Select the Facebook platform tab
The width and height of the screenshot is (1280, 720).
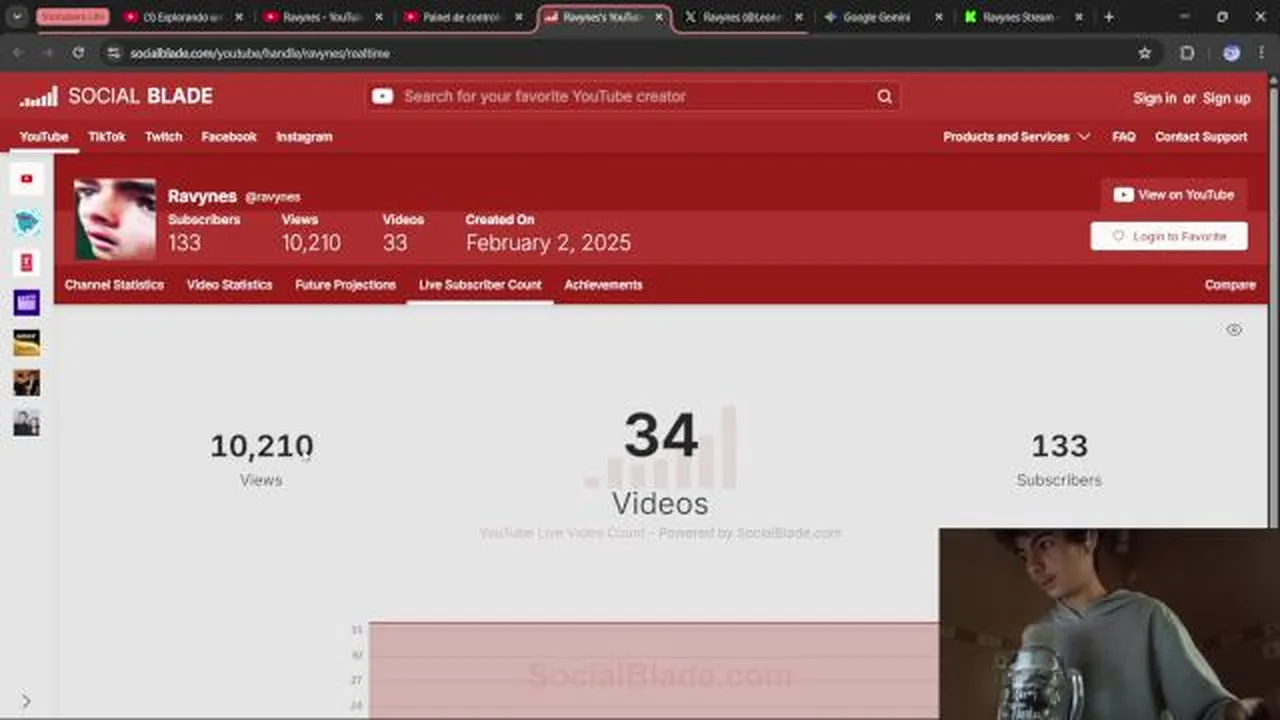tap(229, 137)
